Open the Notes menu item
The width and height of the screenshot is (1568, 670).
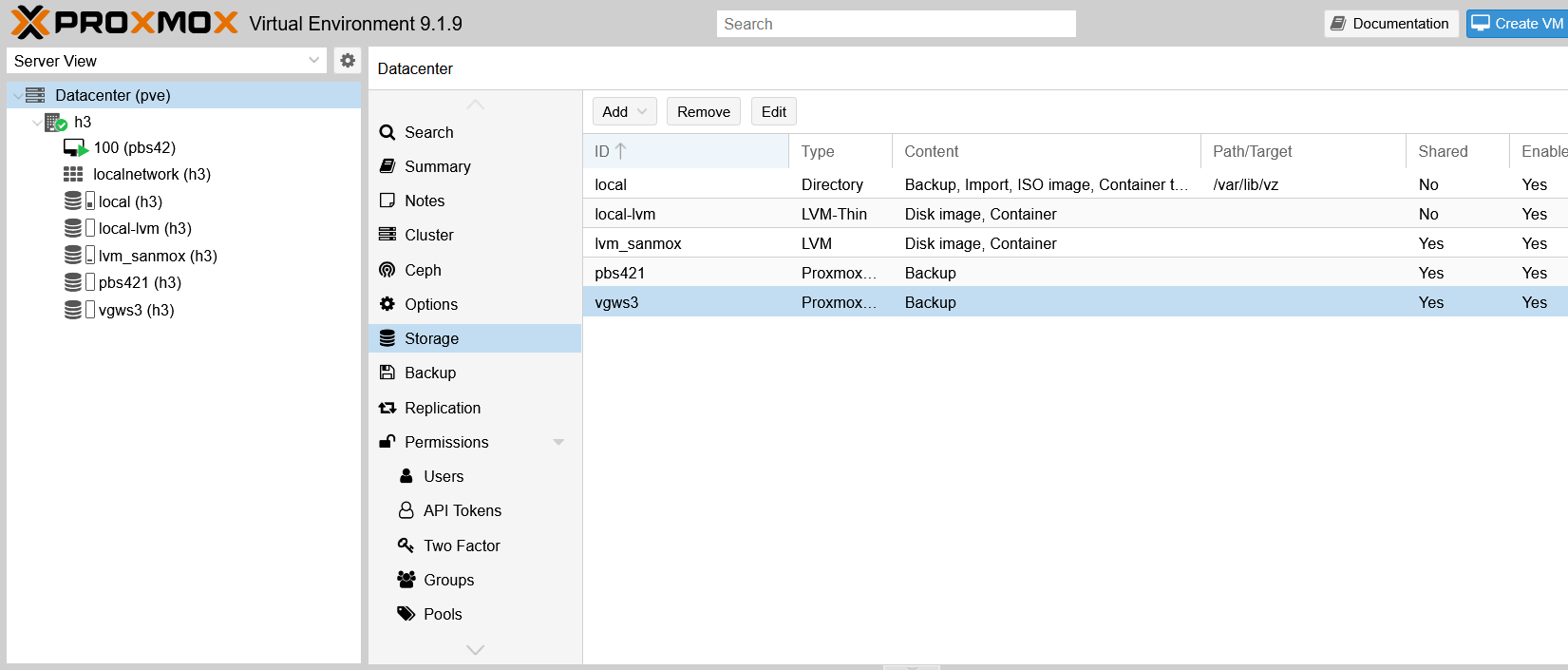tap(475, 201)
